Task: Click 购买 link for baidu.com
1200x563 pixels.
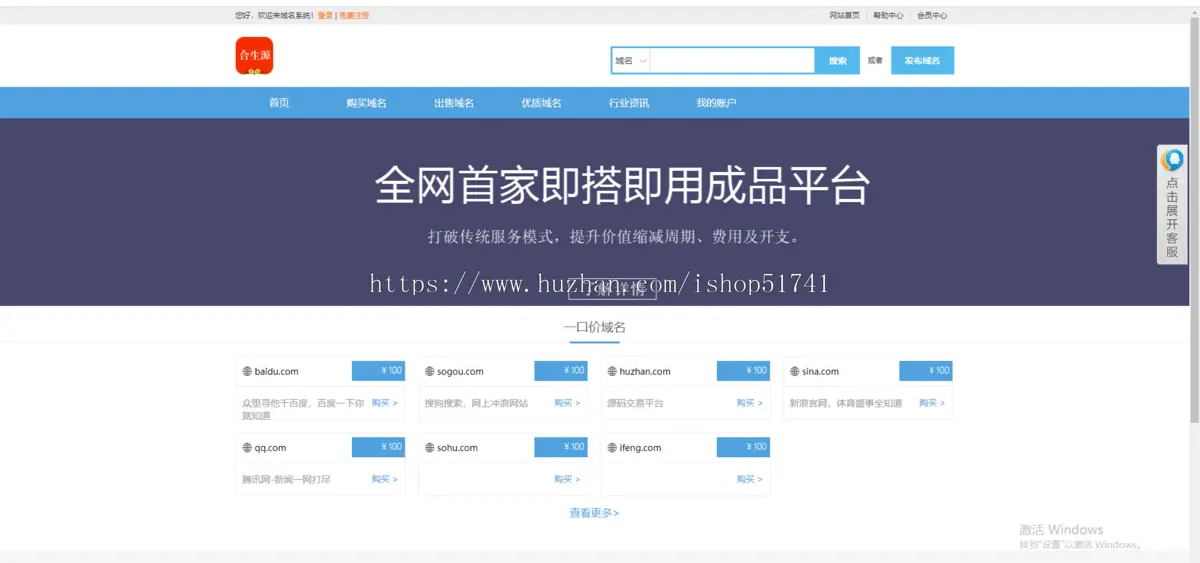Action: (x=385, y=403)
